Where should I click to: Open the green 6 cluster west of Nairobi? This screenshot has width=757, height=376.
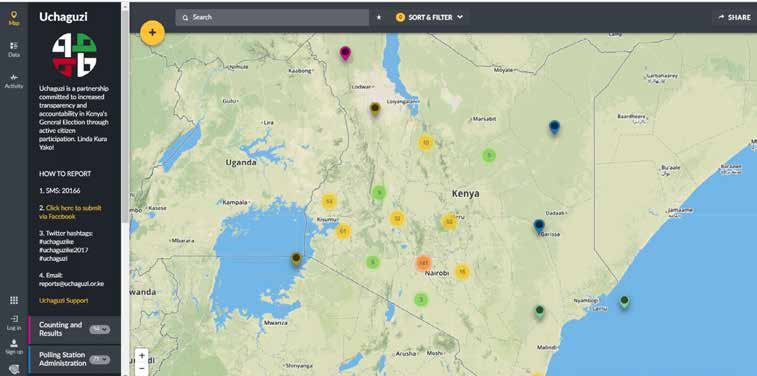coord(372,263)
